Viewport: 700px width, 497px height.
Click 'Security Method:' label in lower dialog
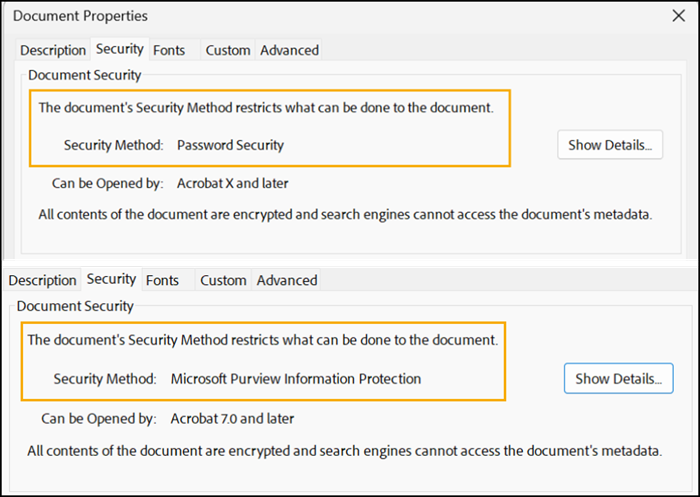point(105,379)
